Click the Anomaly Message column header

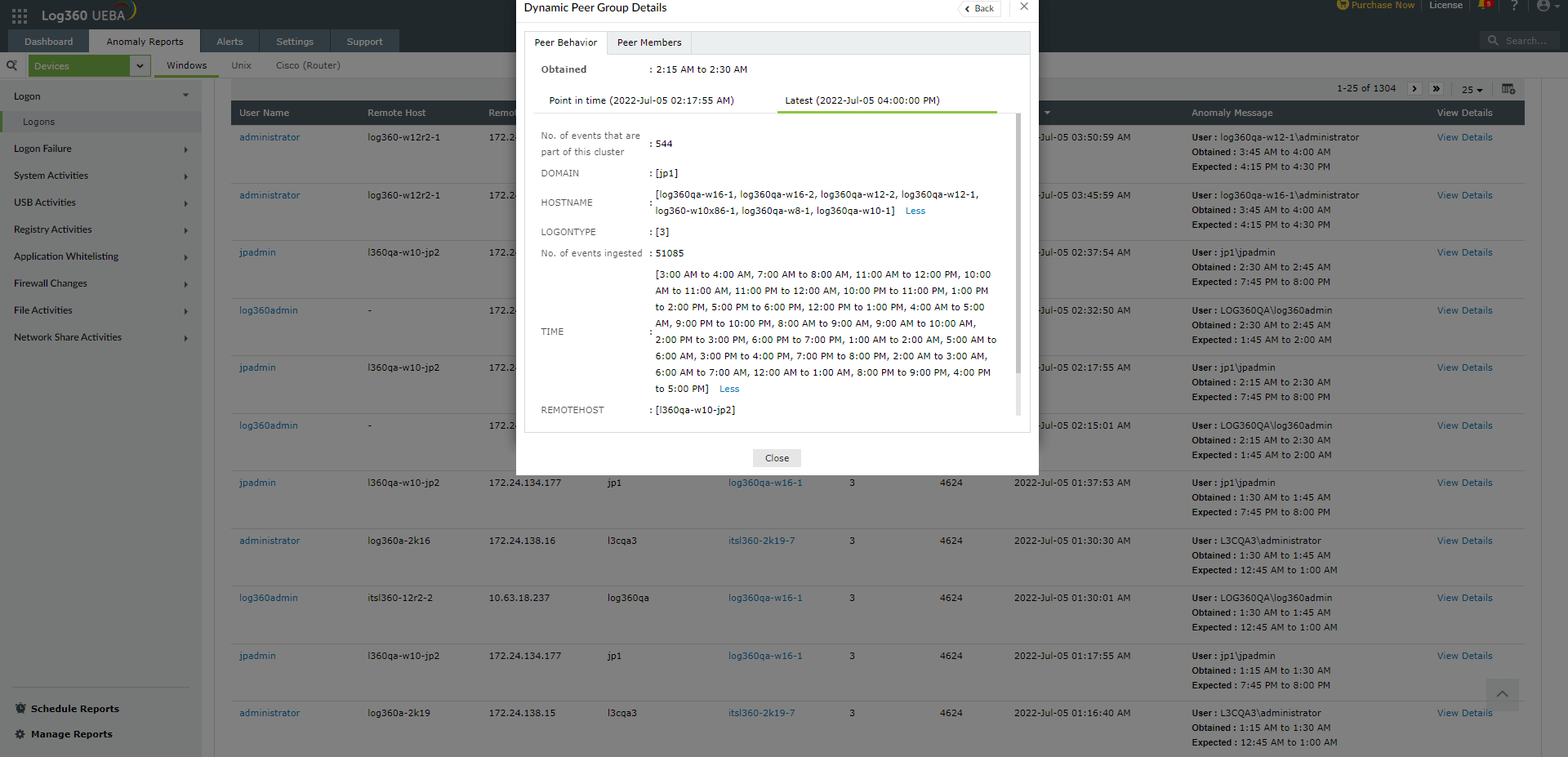point(1232,113)
